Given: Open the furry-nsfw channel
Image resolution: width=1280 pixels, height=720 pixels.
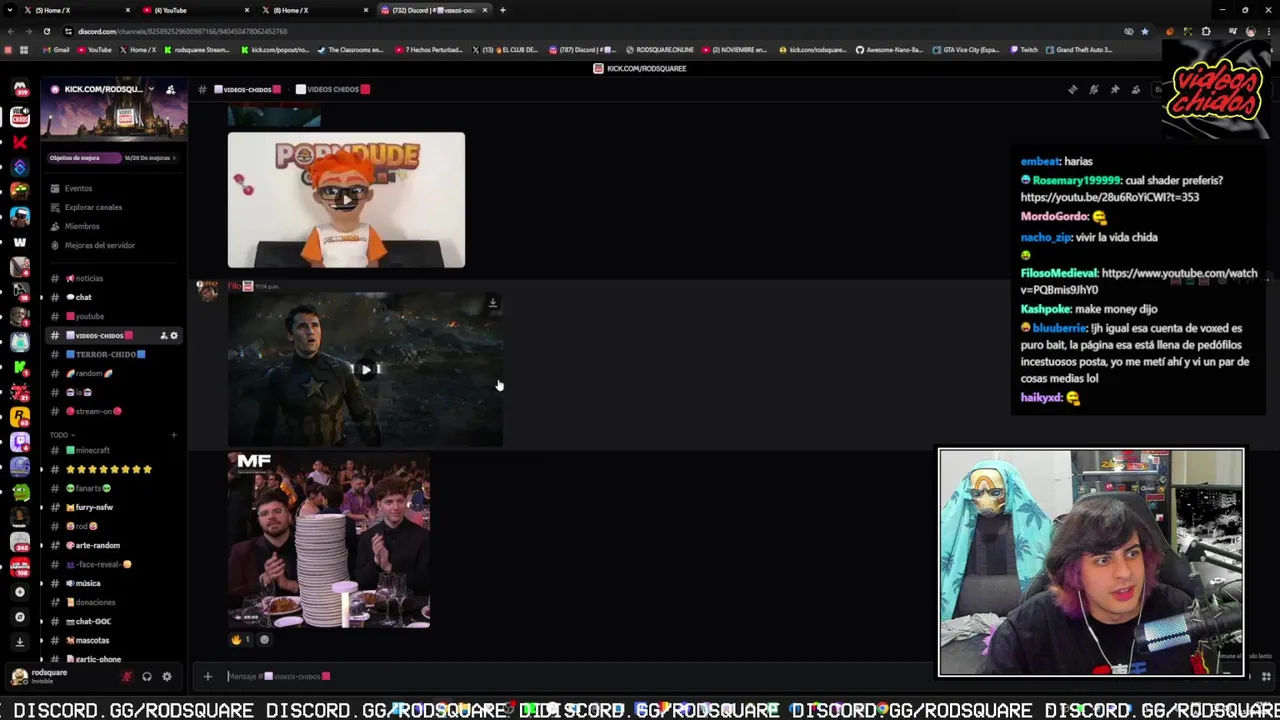Looking at the screenshot, I should point(112,507).
